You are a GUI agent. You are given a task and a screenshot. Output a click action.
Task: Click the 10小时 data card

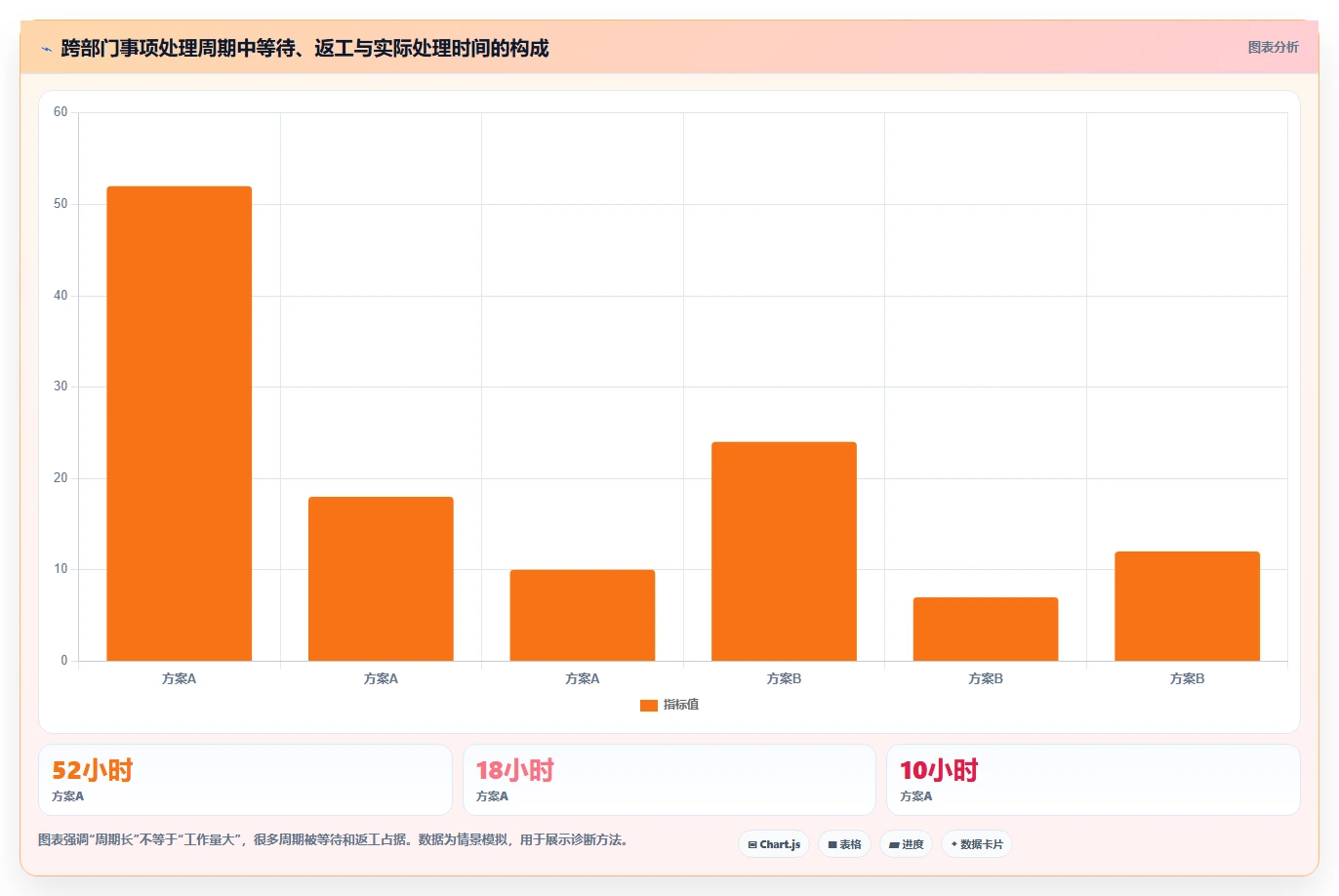tap(1093, 780)
